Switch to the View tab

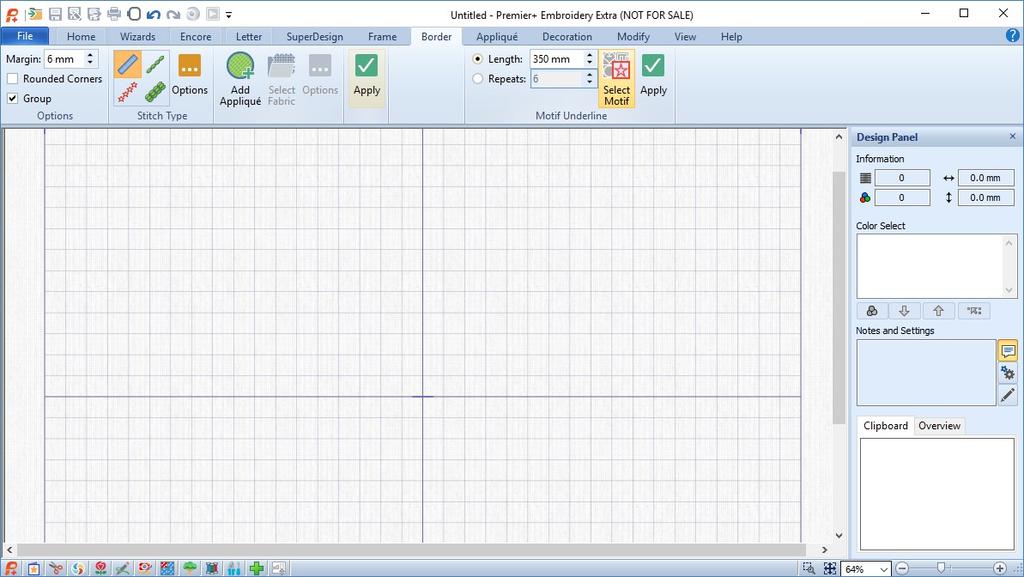(x=685, y=37)
